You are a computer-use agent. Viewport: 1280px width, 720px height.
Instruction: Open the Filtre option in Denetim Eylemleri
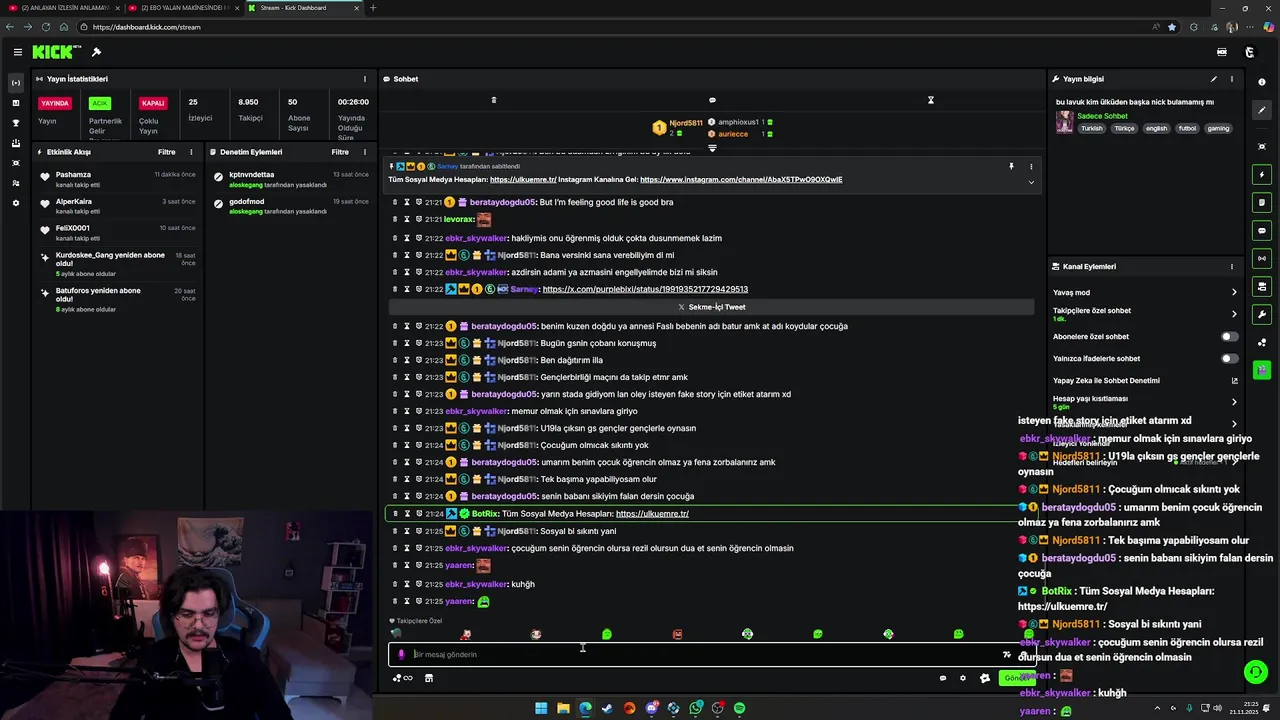(340, 152)
